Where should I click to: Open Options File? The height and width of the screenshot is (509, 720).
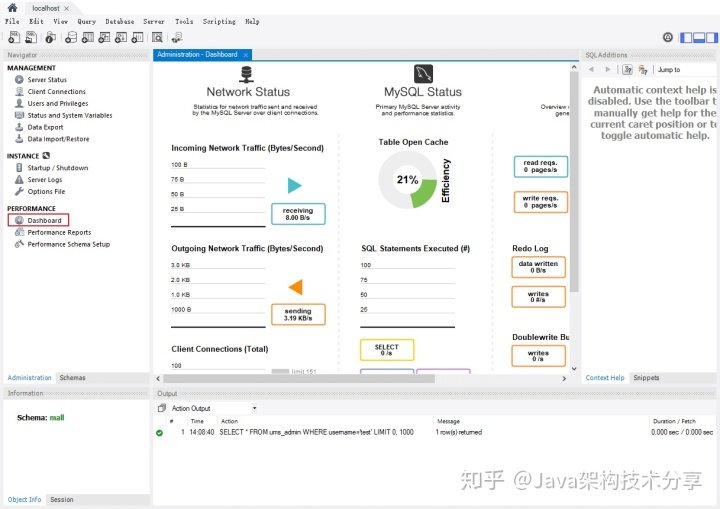coord(46,192)
